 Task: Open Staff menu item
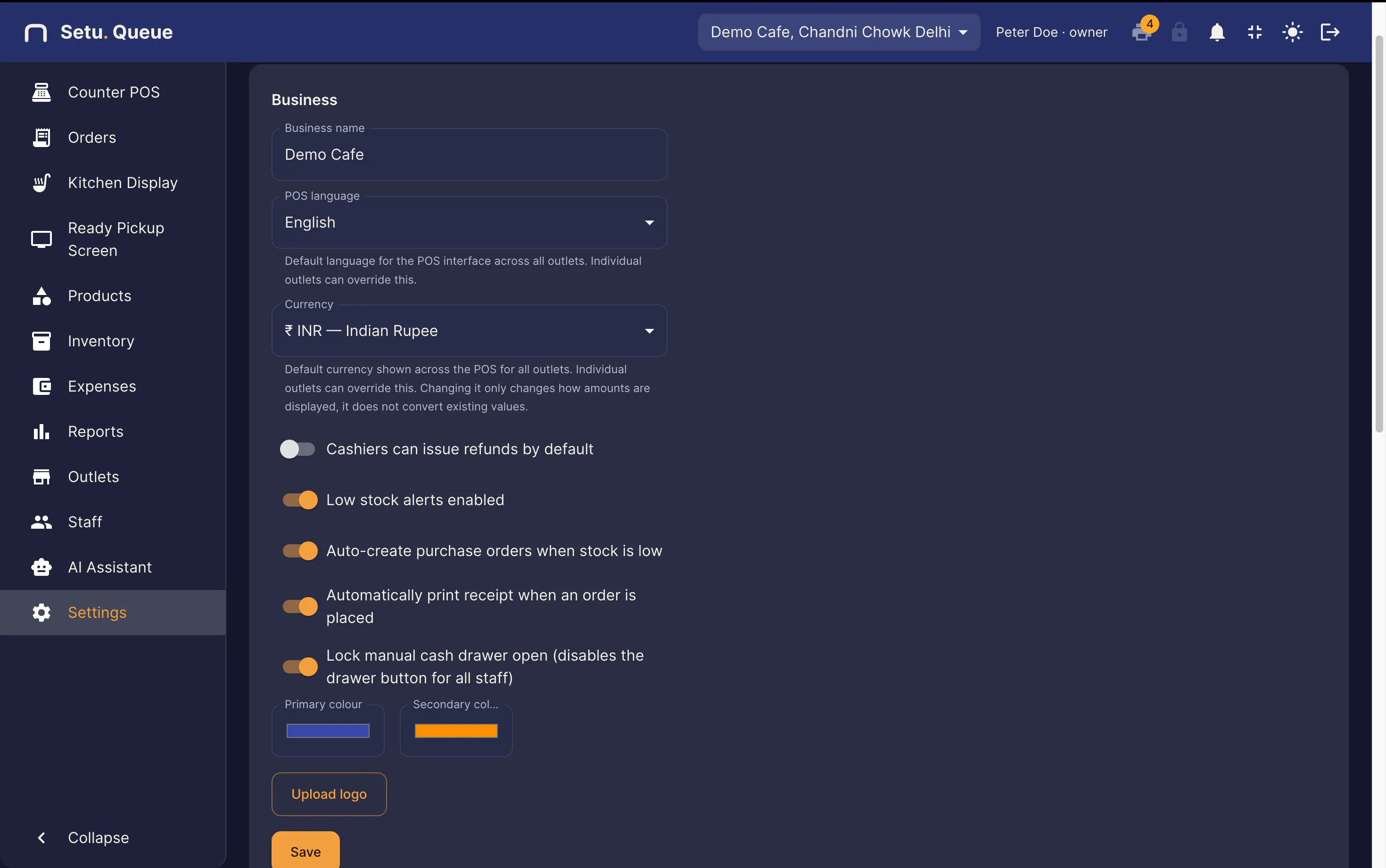tap(113, 522)
